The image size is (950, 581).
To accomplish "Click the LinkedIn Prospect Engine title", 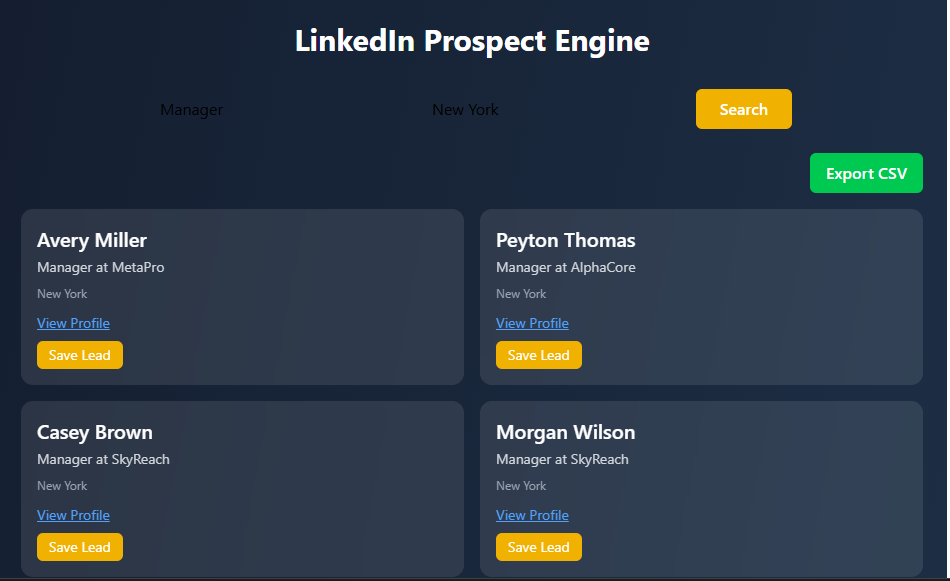I will pyautogui.click(x=472, y=41).
